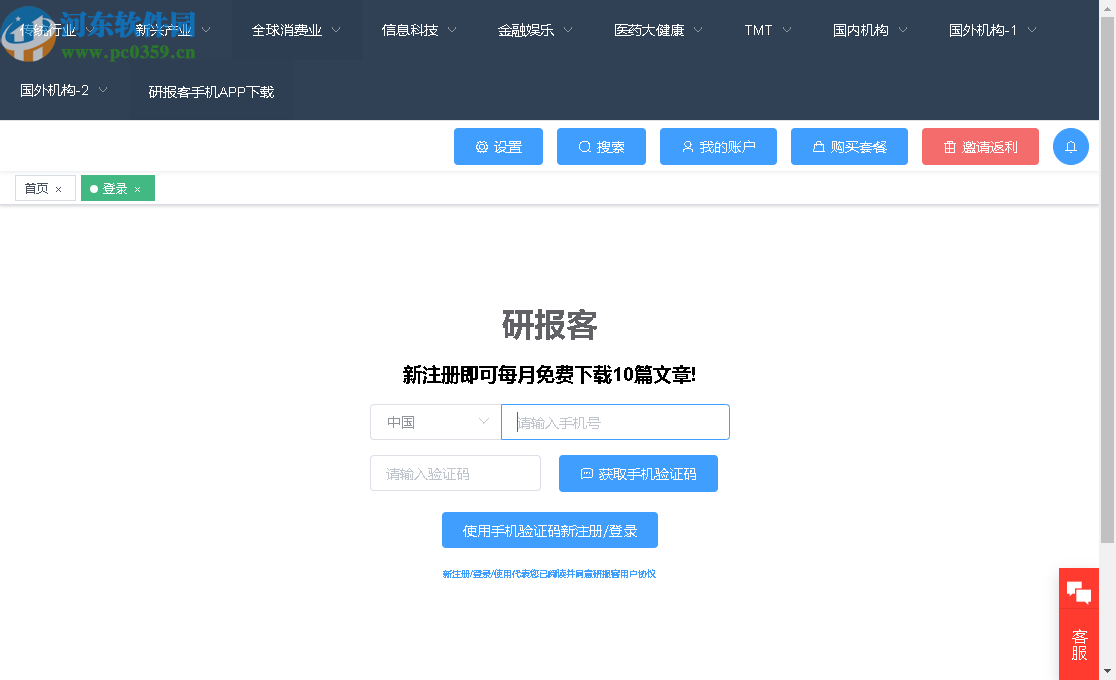
Task: Open 客服 customer service panel
Action: (1079, 643)
